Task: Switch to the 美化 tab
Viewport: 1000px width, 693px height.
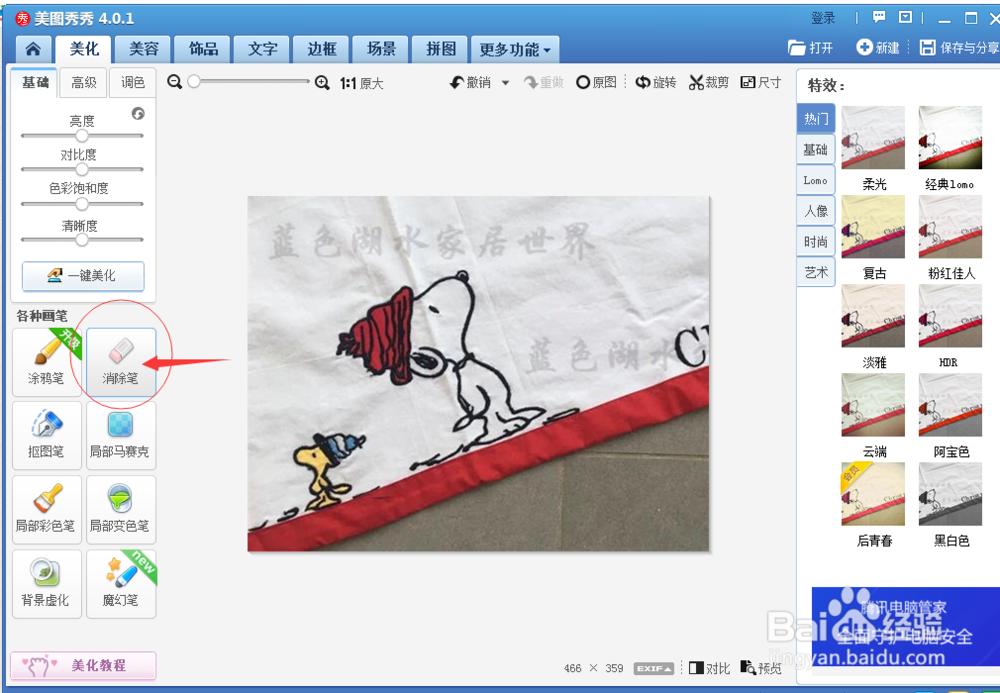Action: 84,49
